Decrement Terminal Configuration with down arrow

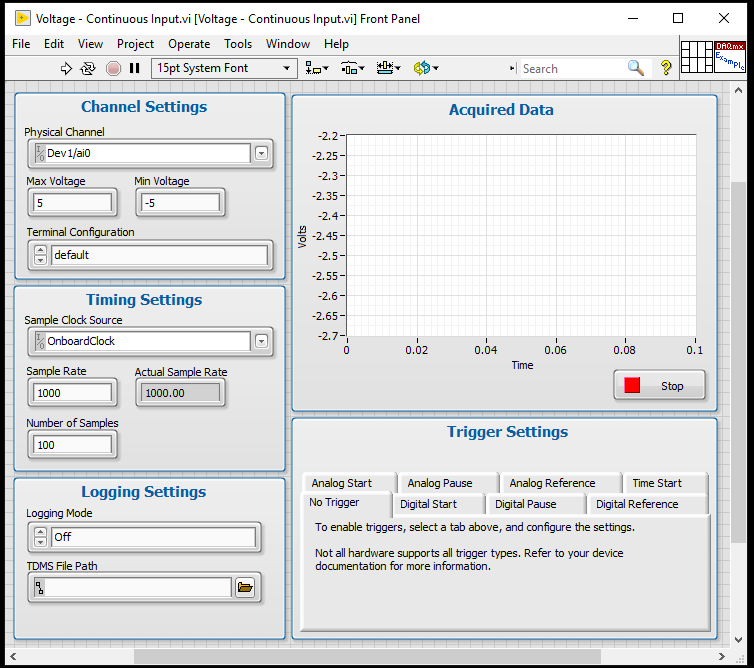coord(40,260)
